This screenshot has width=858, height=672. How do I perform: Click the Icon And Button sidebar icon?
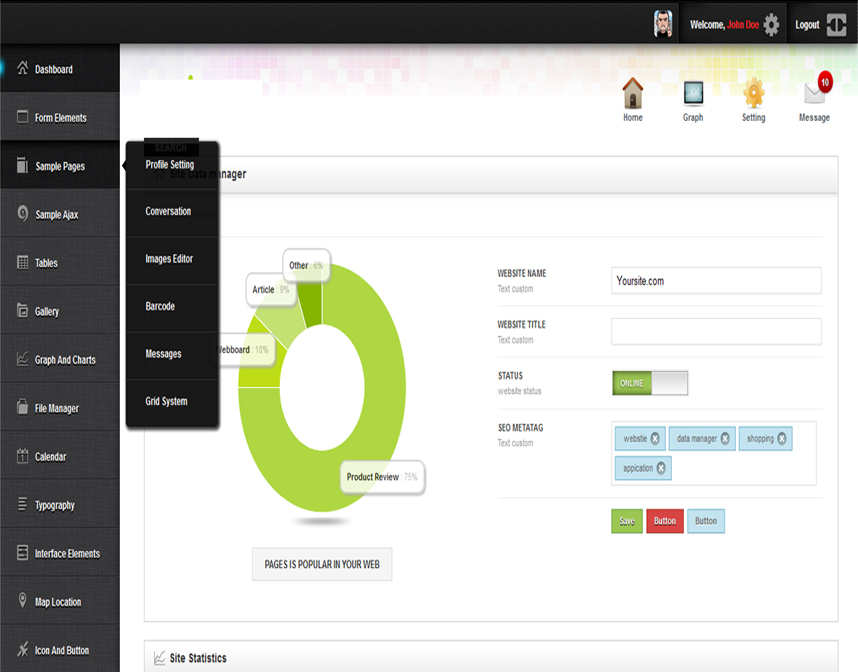(22, 649)
